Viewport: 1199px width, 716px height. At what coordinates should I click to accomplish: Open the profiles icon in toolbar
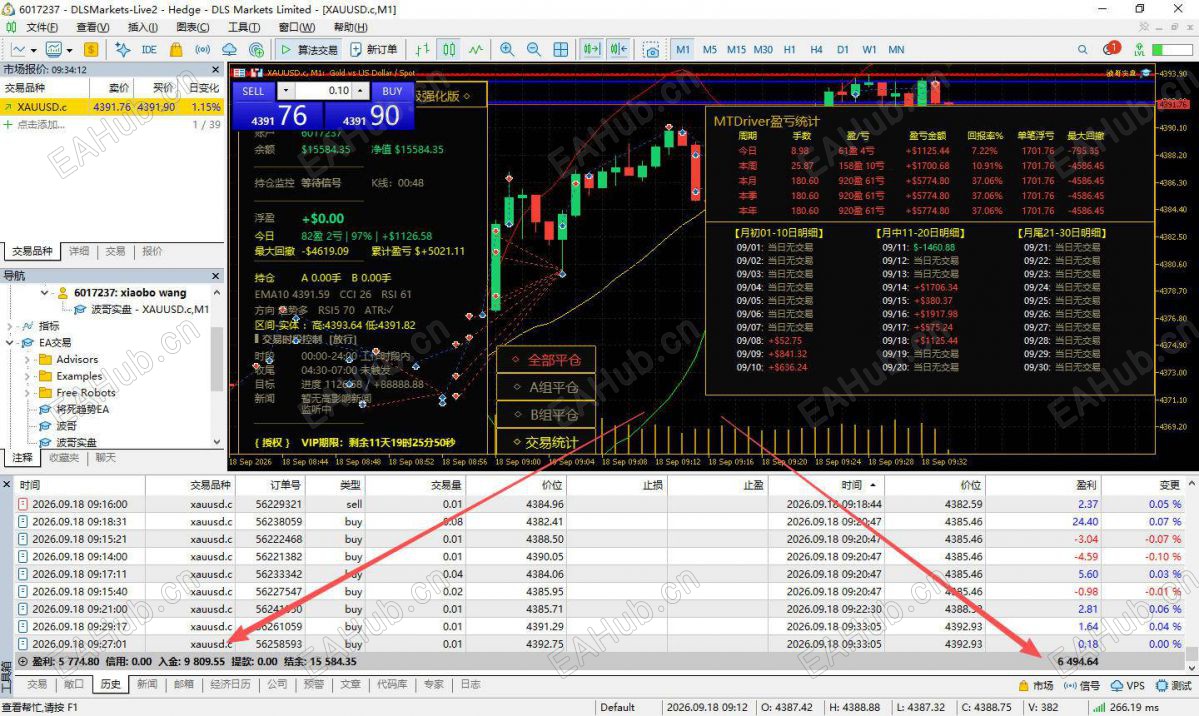click(54, 50)
